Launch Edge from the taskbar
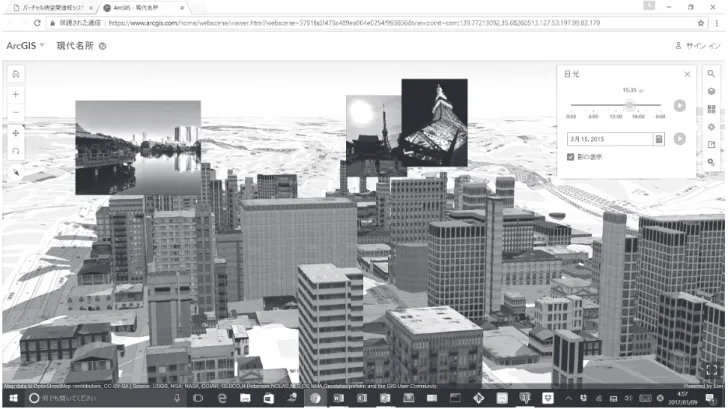This screenshot has height=409, width=728. pos(222,398)
